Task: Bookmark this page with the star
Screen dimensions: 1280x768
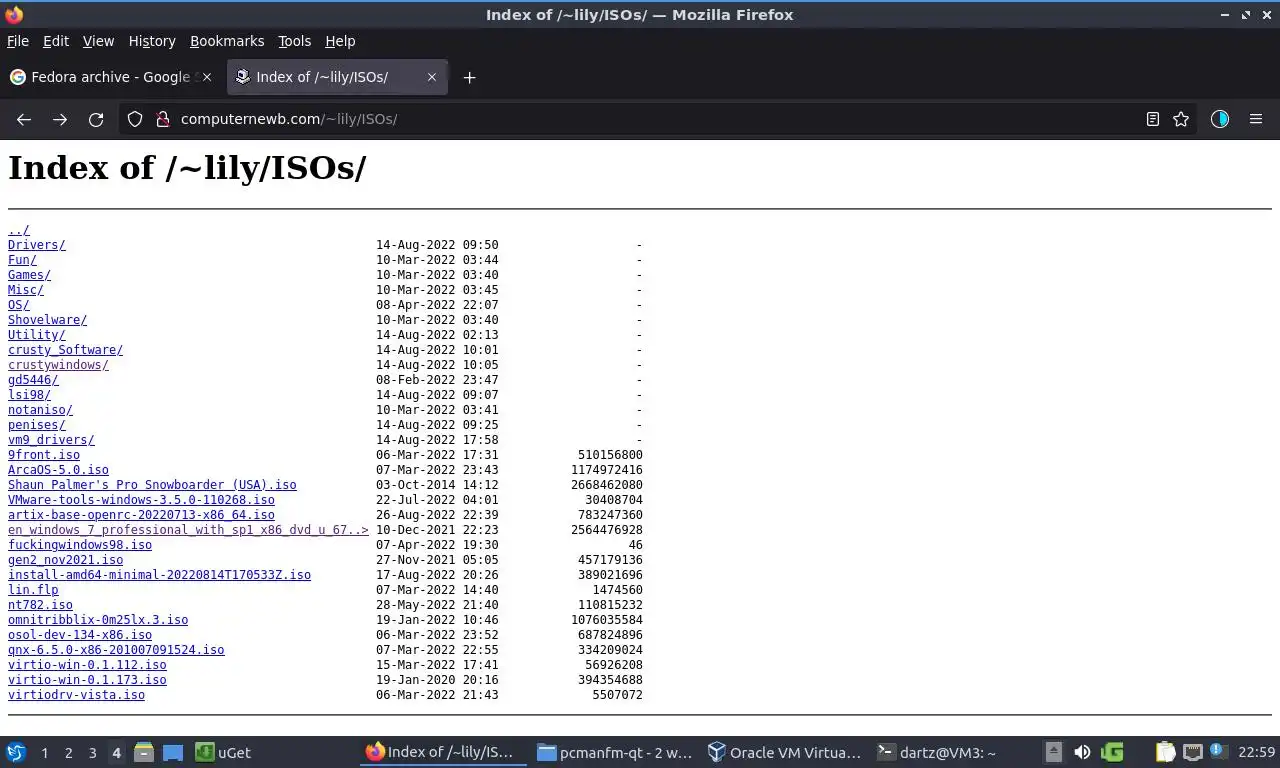Action: pyautogui.click(x=1181, y=119)
